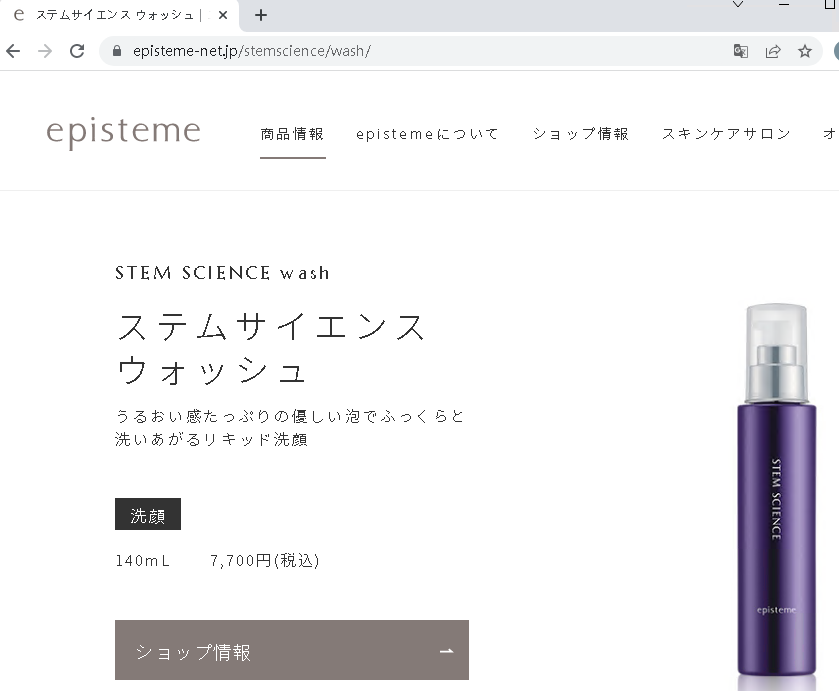Reload the page with the refresh icon
The image size is (839, 691).
pyautogui.click(x=77, y=51)
